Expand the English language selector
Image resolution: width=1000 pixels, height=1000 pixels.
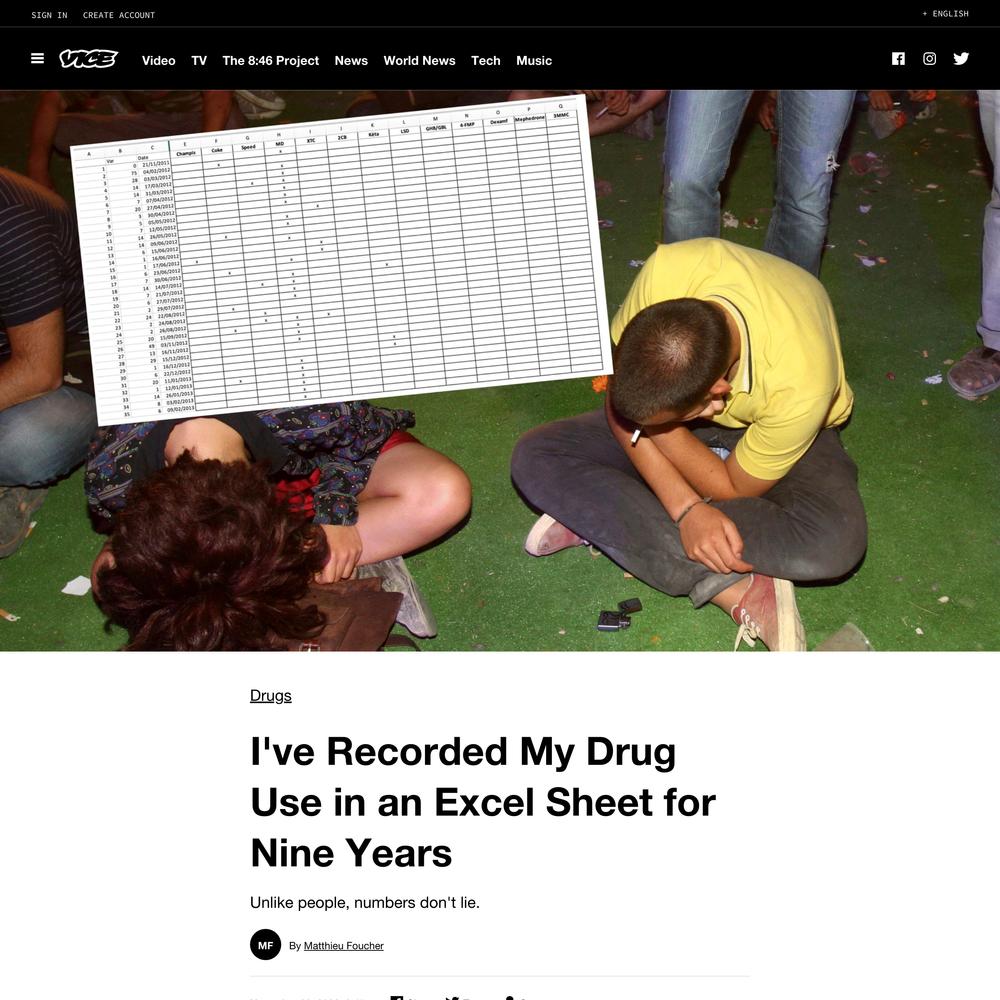[x=945, y=14]
